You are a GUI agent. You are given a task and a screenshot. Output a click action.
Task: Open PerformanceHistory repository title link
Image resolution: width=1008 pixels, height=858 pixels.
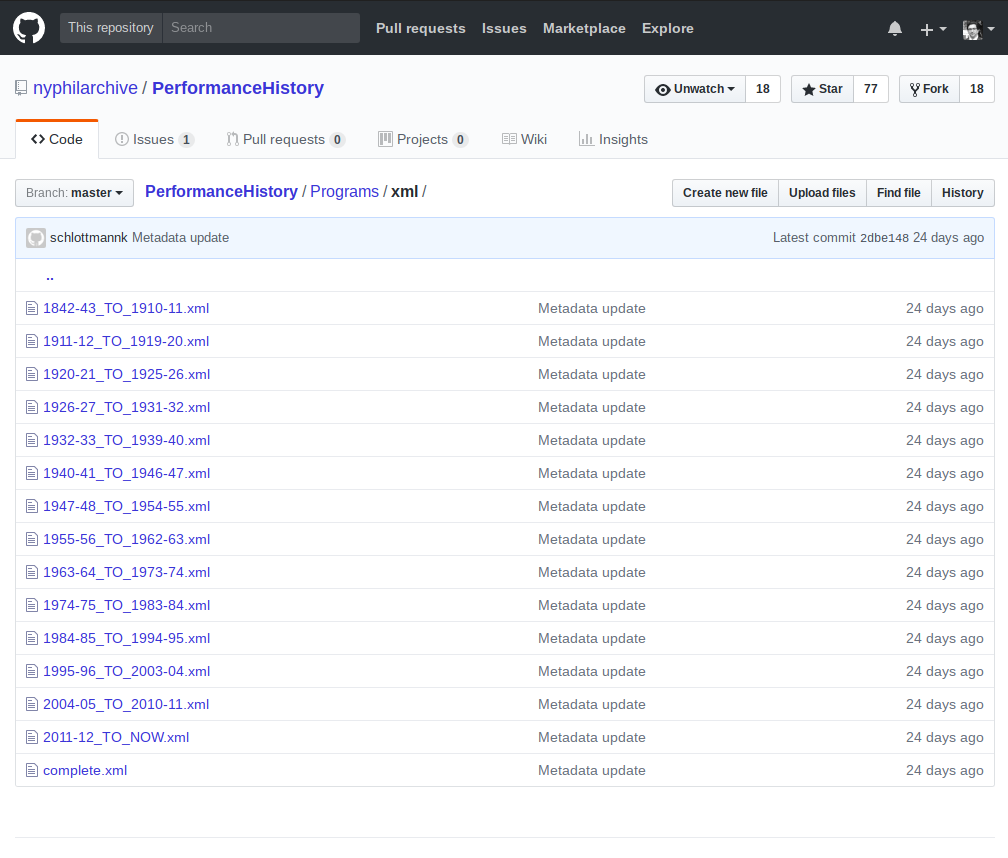click(x=238, y=88)
